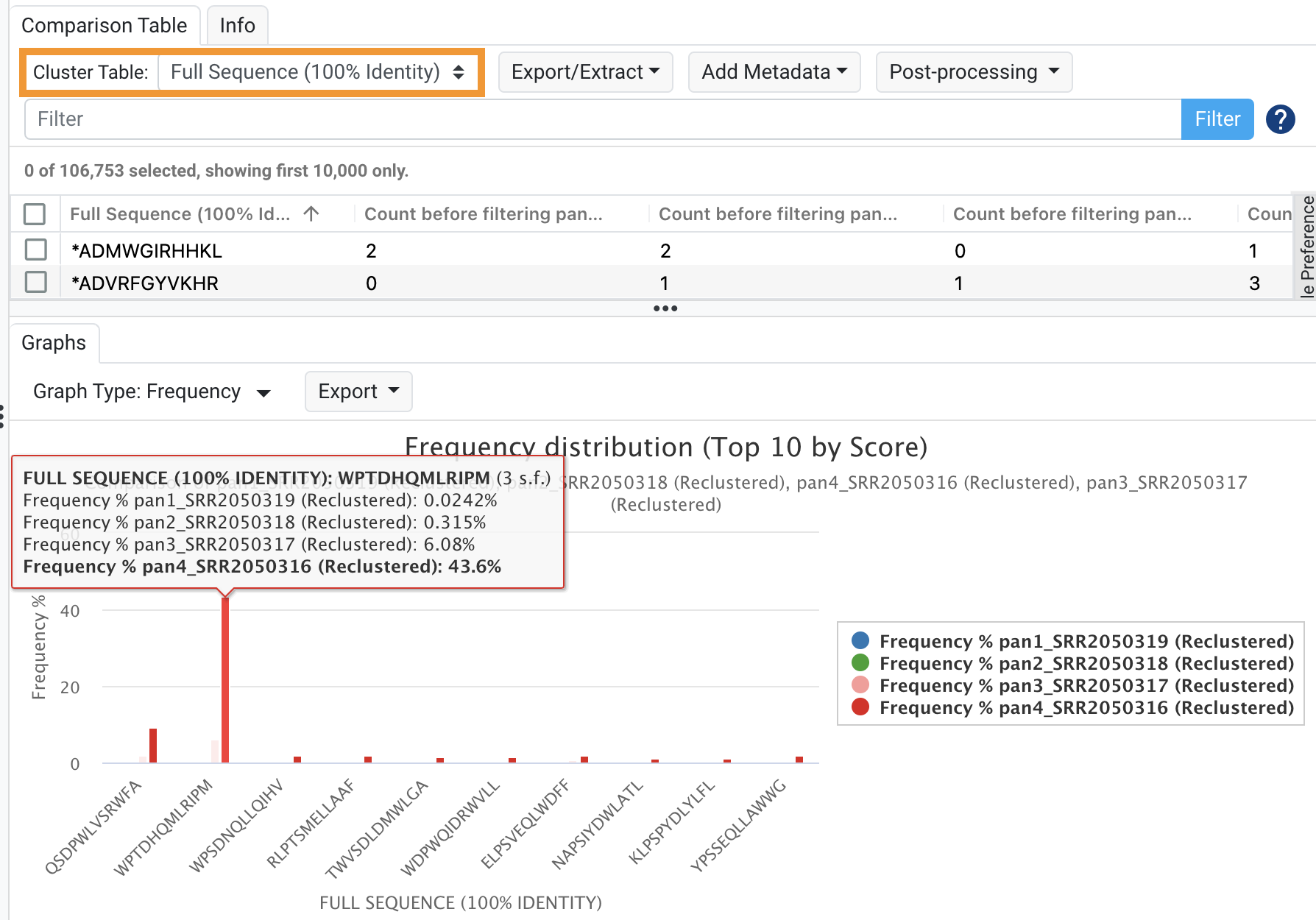The height and width of the screenshot is (920, 1316).
Task: Toggle the select-all checkbox in table header
Action: coord(35,214)
